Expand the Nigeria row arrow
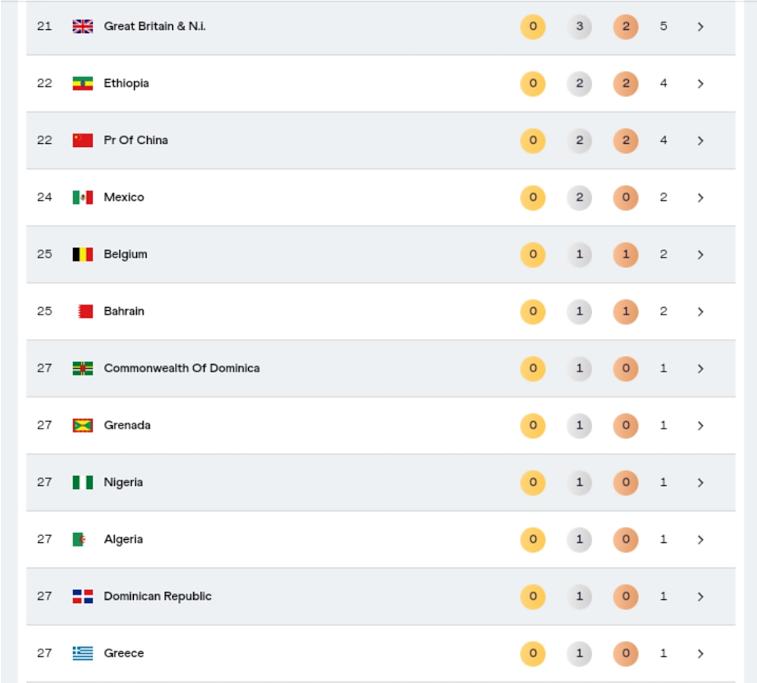The width and height of the screenshot is (757, 683). (x=700, y=482)
